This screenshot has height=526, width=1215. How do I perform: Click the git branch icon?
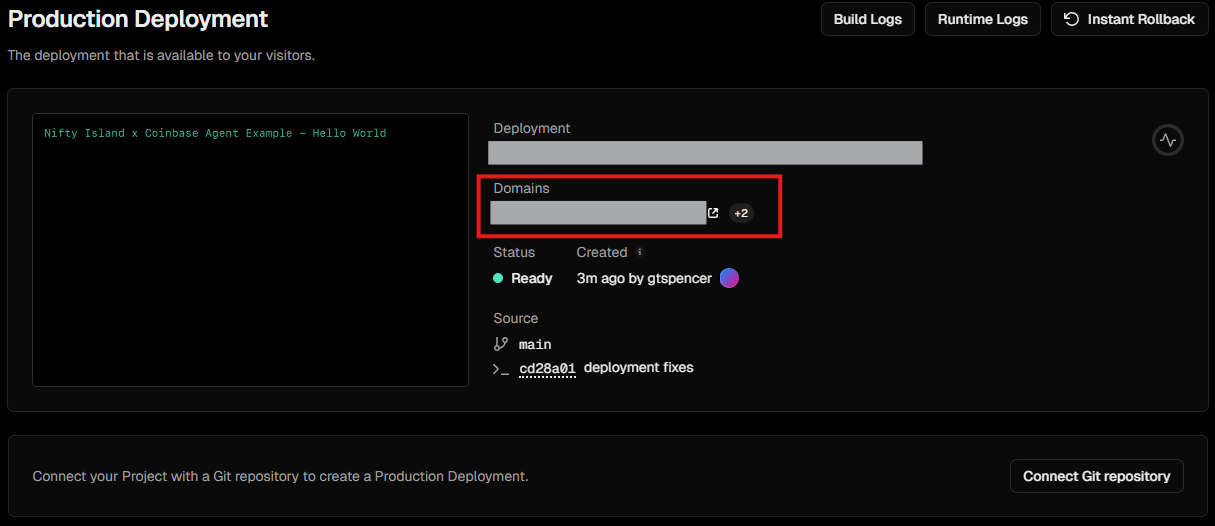(501, 344)
